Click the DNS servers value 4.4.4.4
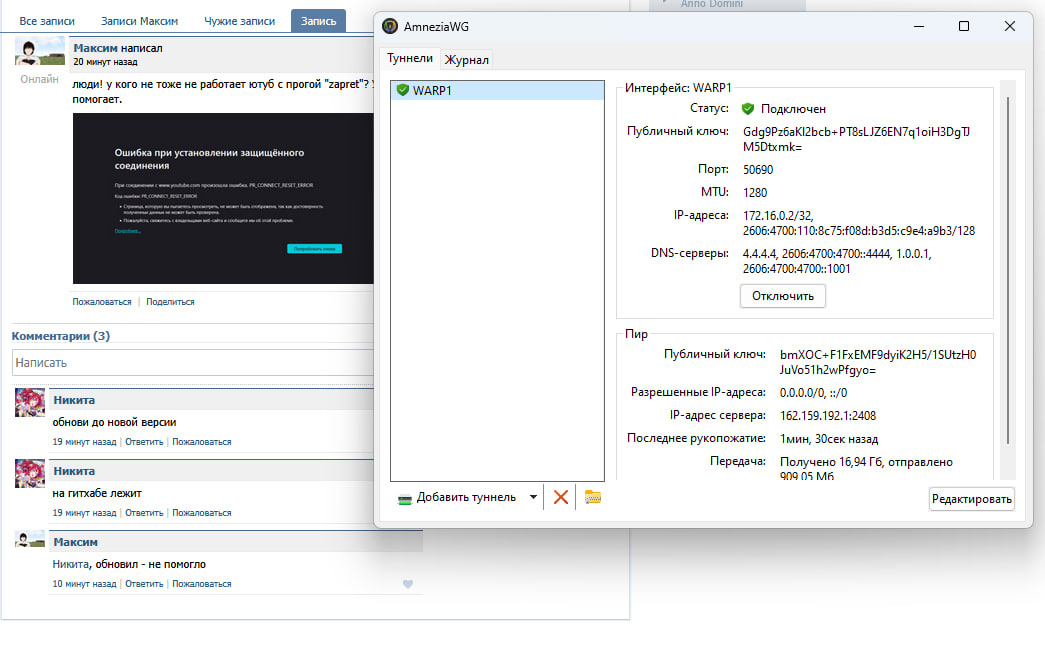1045x658 pixels. pyautogui.click(x=759, y=254)
